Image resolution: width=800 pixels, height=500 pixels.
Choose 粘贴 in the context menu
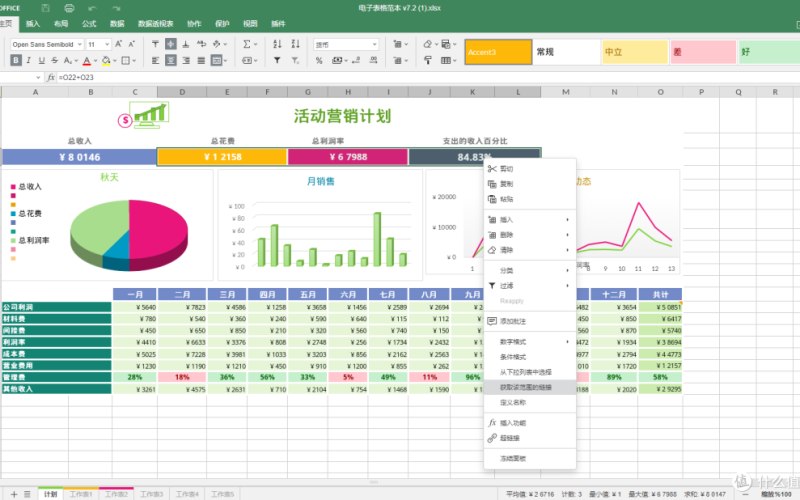530,199
